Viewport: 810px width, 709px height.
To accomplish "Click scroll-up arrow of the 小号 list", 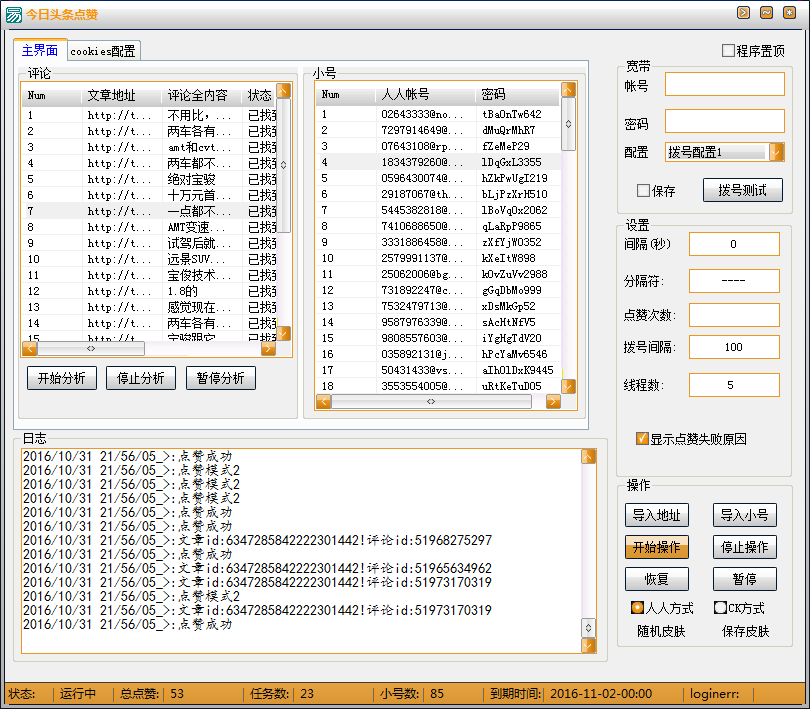I will tap(568, 89).
